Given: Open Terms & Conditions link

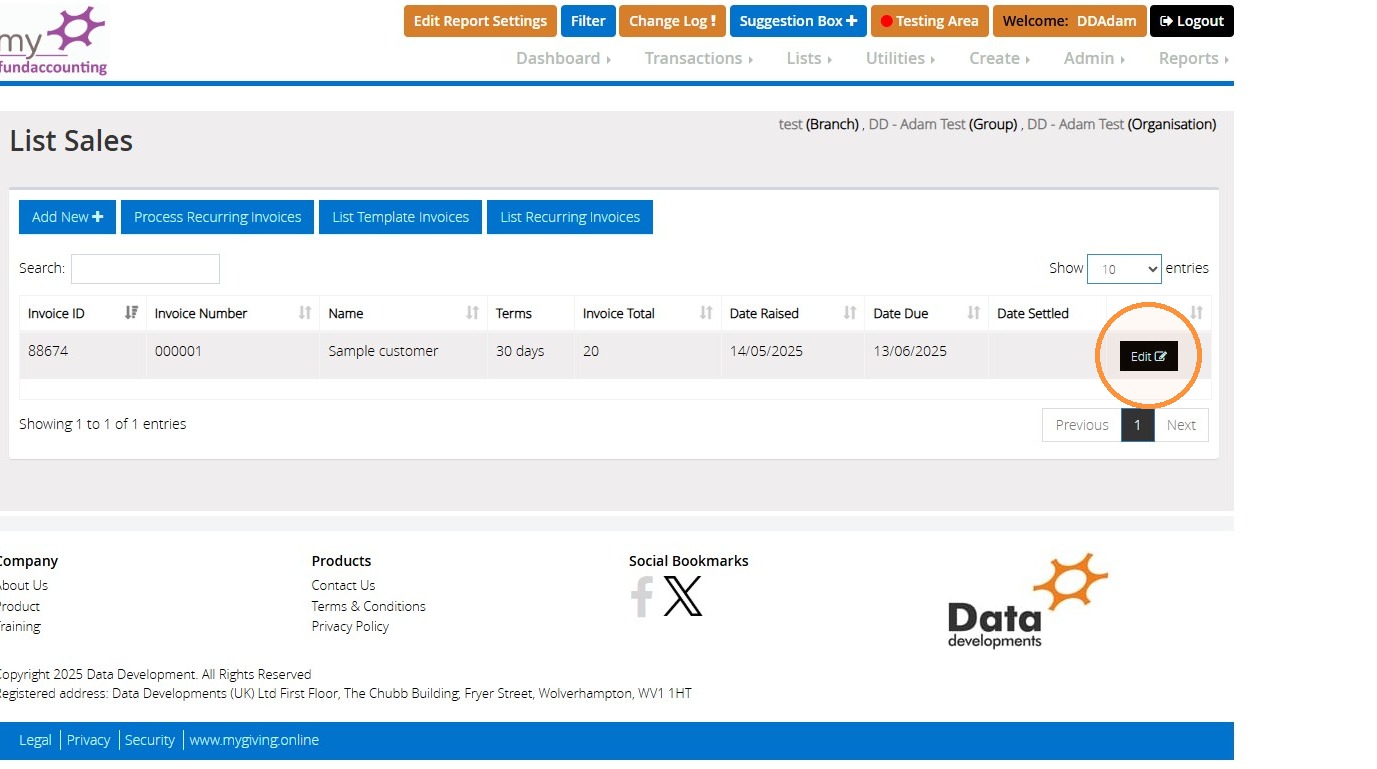Looking at the screenshot, I should click(x=368, y=606).
